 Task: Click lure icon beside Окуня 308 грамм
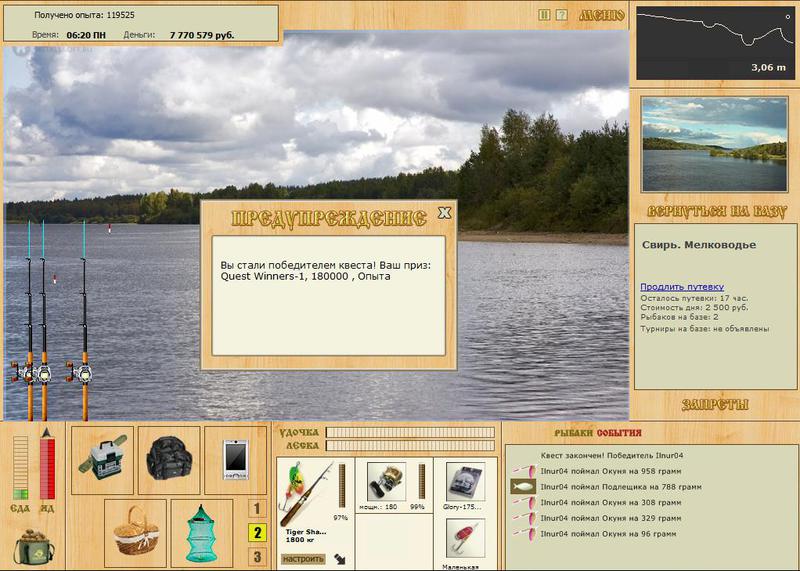click(523, 503)
